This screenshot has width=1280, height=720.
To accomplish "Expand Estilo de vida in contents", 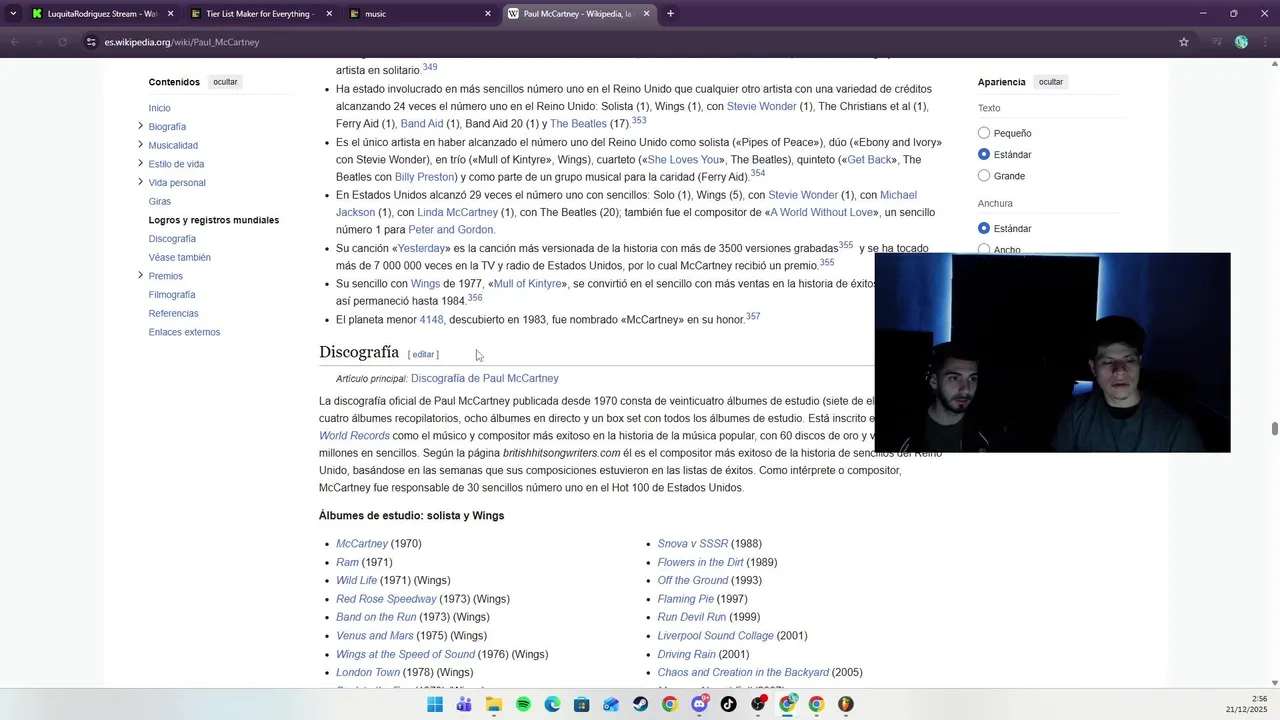I will (x=140, y=164).
